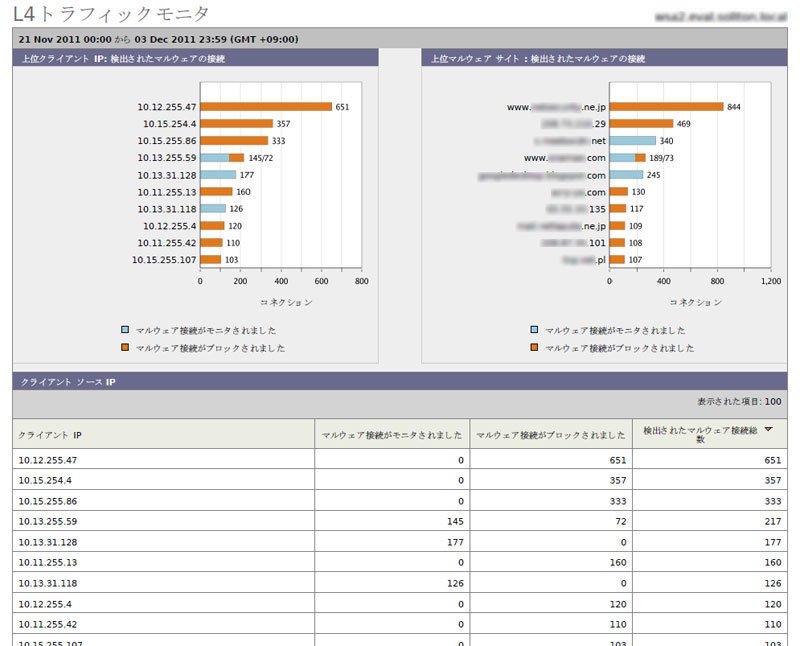Select the 10.12.255.47 bar with value 651
This screenshot has height=646, width=800.
[266, 107]
